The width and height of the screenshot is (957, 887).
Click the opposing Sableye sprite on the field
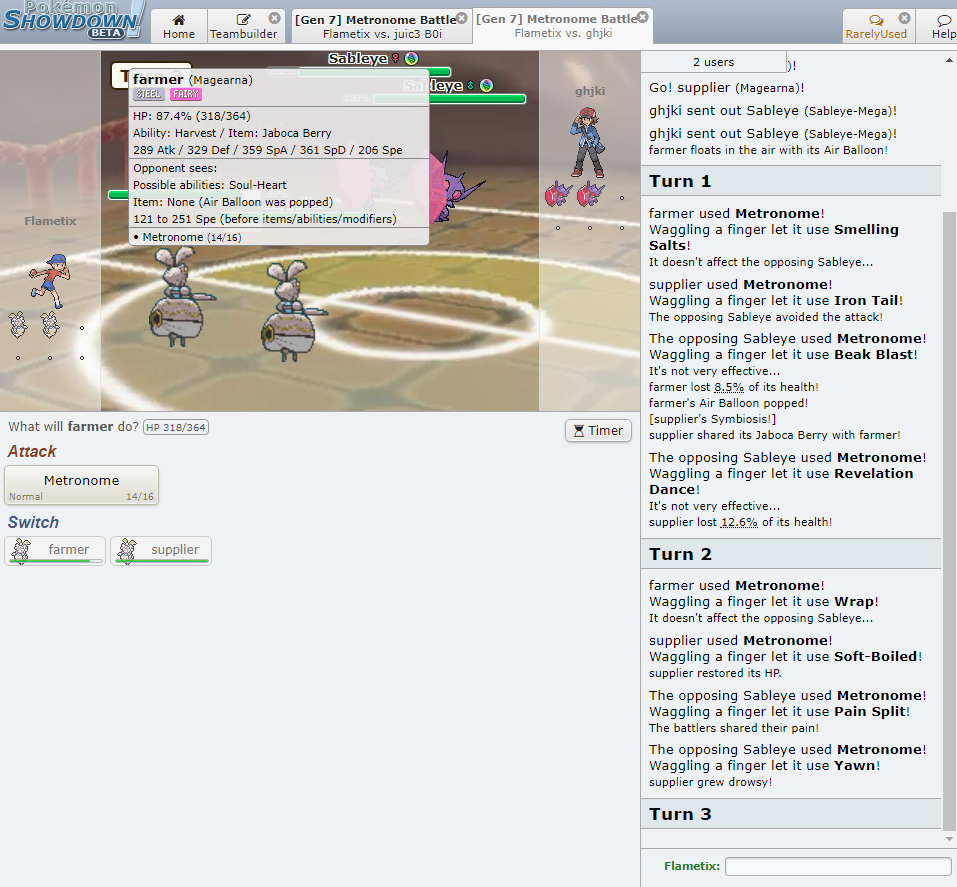(x=457, y=186)
